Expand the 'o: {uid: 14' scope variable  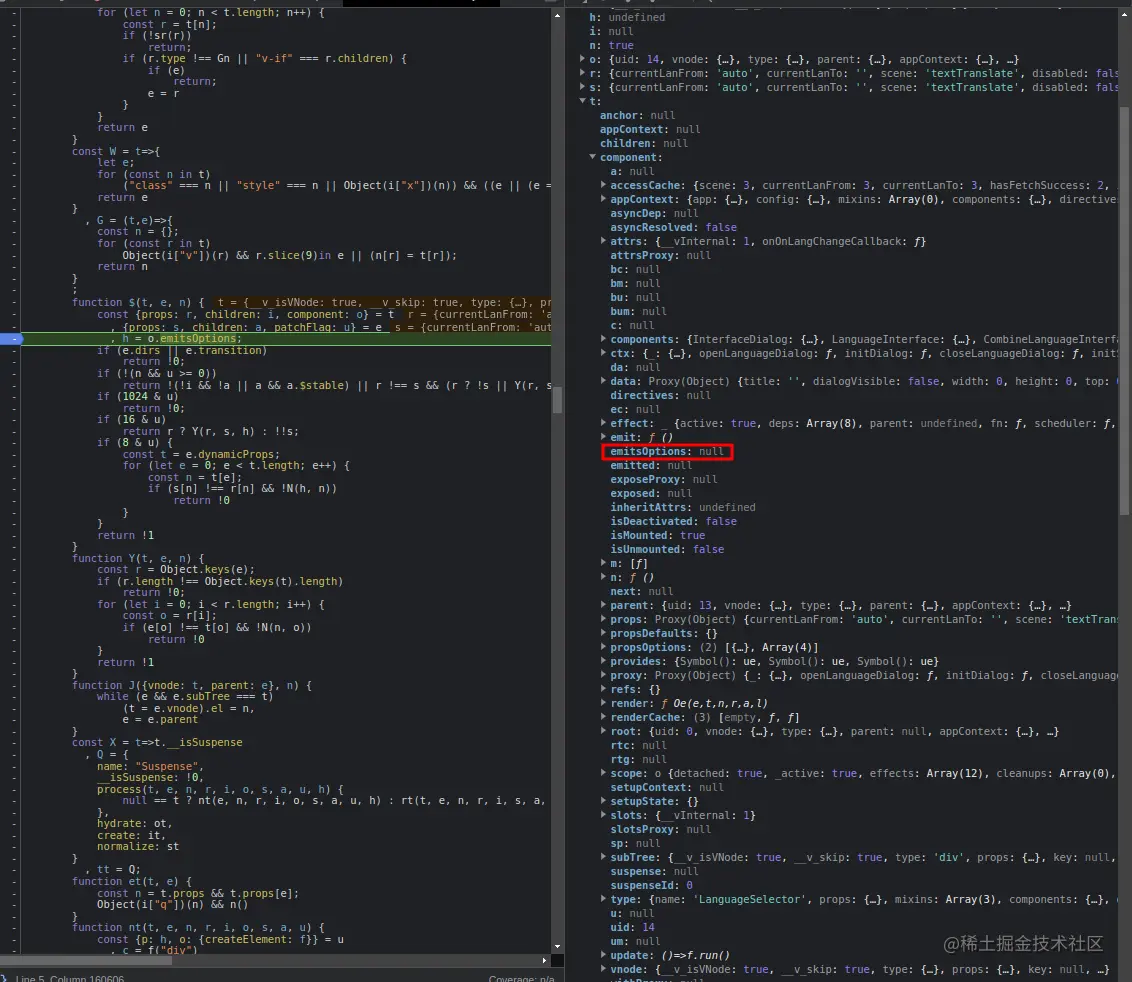click(x=583, y=59)
